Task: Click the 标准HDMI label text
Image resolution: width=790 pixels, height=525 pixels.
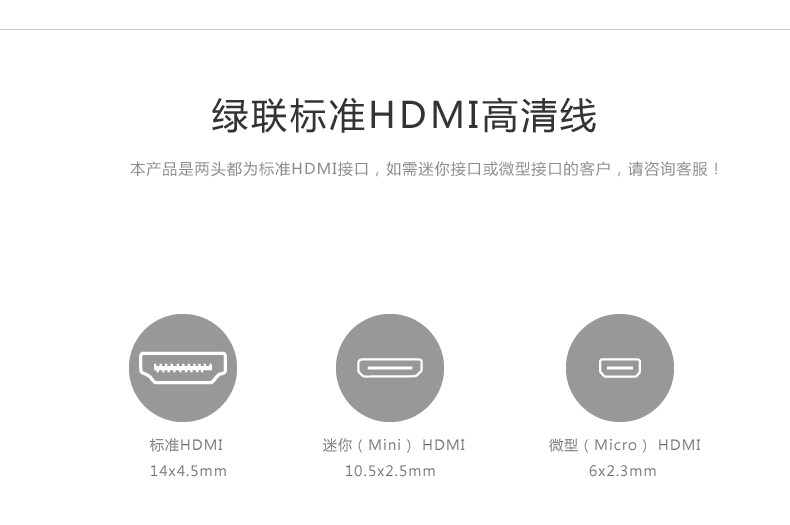Action: pyautogui.click(x=186, y=445)
